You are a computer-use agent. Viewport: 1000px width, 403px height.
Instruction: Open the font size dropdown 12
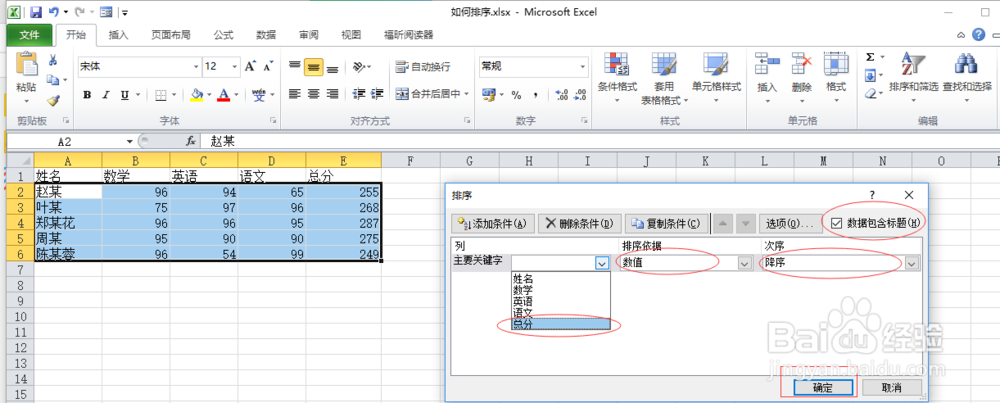(x=235, y=66)
